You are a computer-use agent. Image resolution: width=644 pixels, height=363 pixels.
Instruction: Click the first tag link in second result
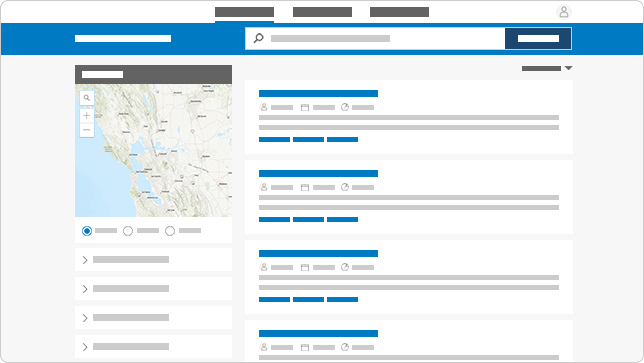(274, 220)
